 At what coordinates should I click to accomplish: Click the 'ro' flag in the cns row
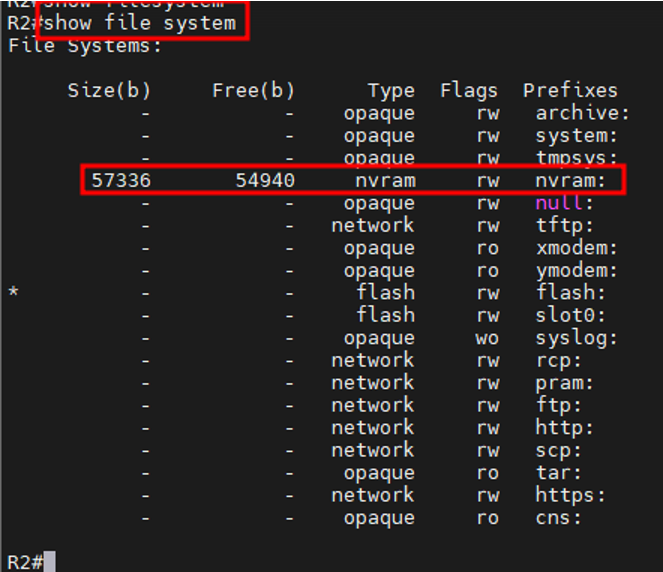(488, 518)
